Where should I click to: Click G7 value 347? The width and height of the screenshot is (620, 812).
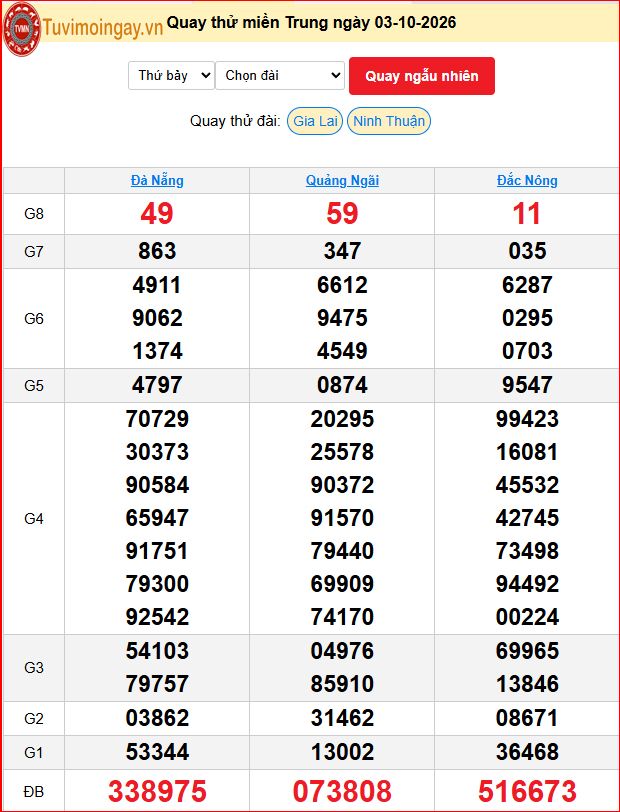(x=342, y=251)
